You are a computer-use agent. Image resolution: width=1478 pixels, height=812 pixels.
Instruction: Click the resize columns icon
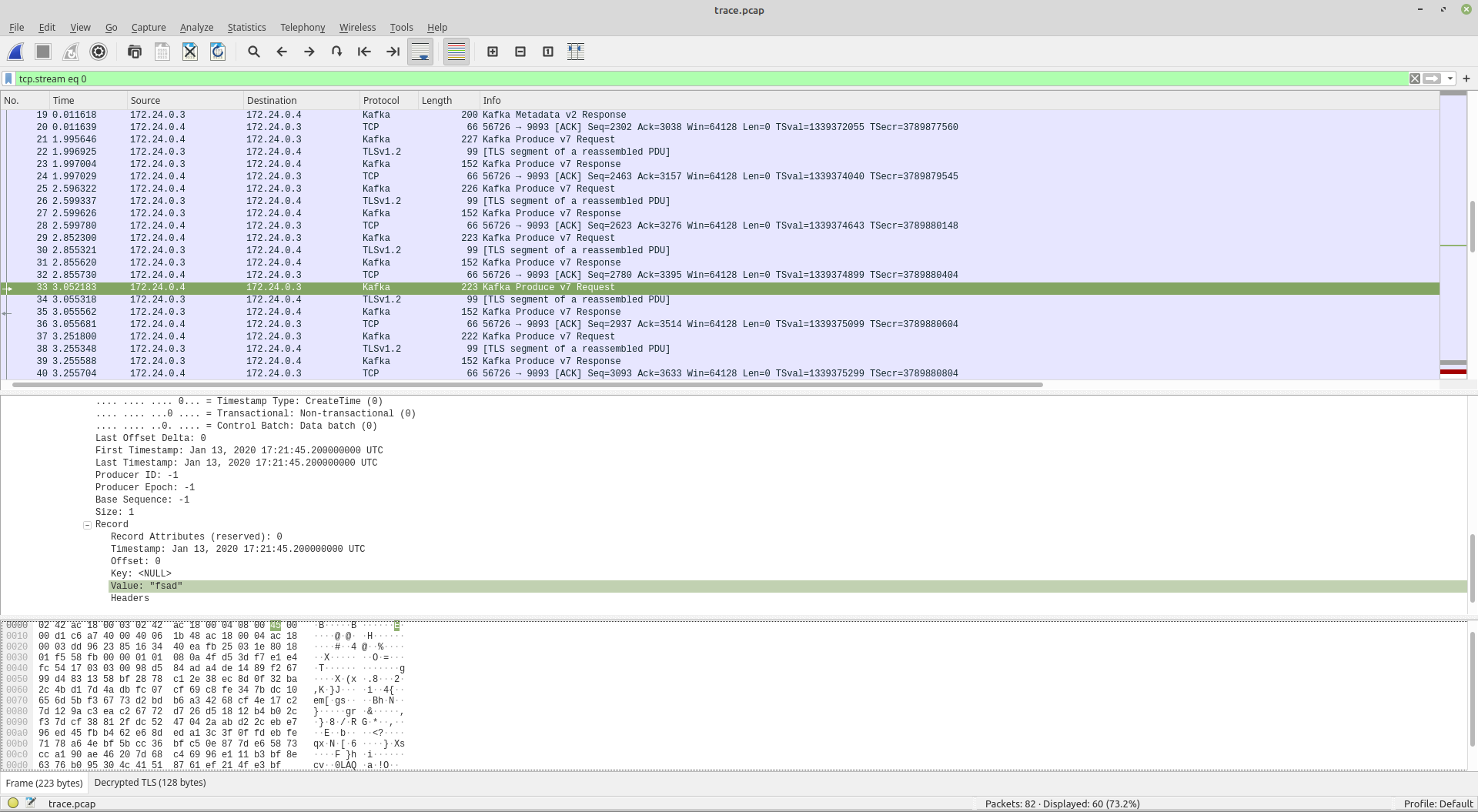[576, 52]
